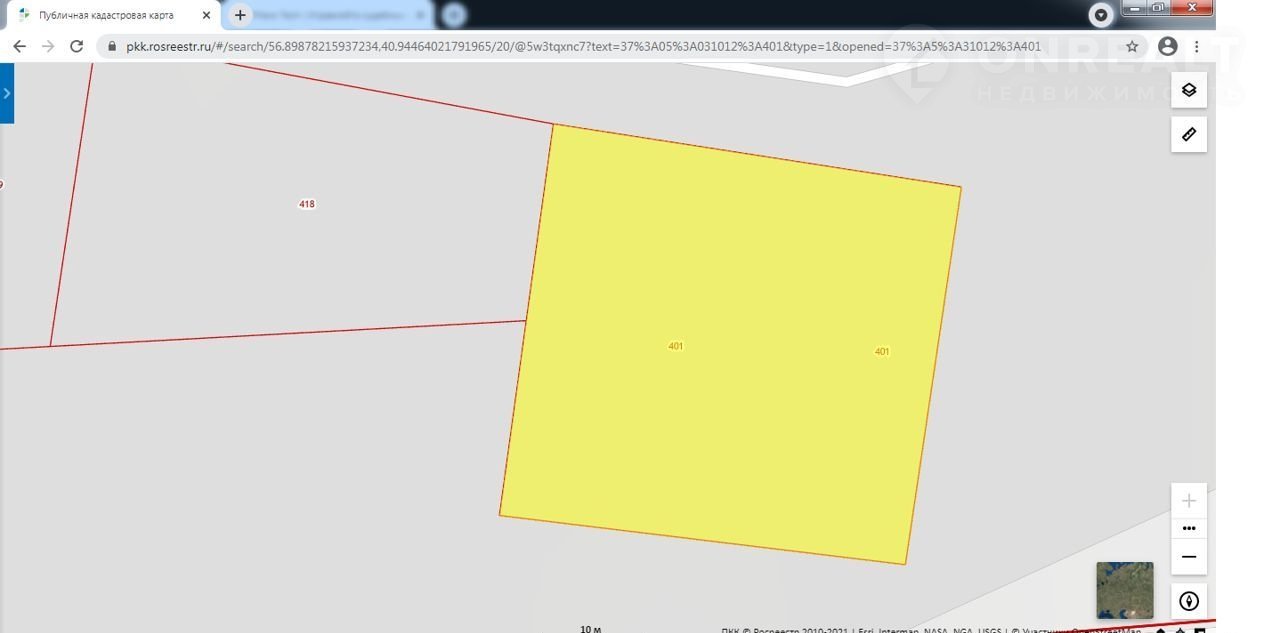
Task: Switch basemap via satellite thumbnail
Action: [1124, 590]
